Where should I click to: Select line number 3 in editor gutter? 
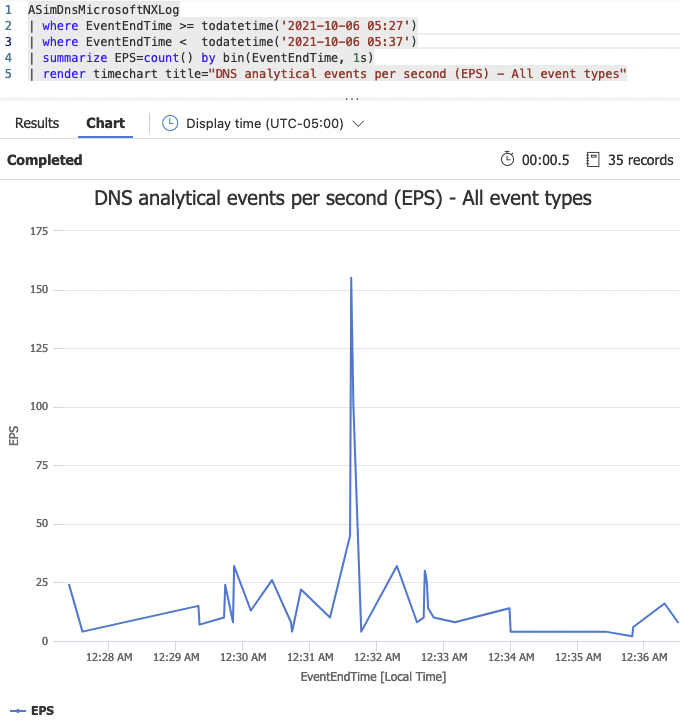click(8, 41)
